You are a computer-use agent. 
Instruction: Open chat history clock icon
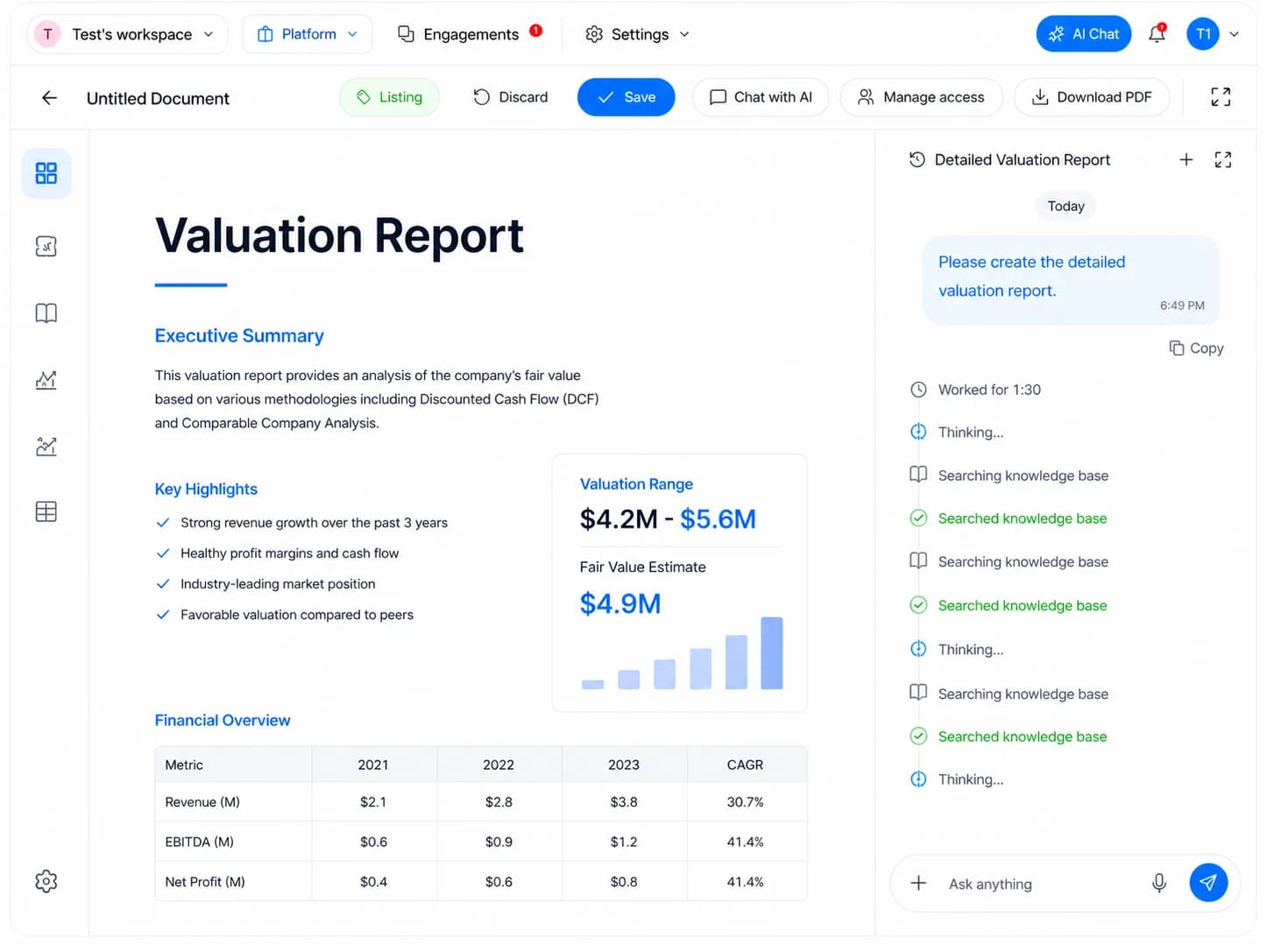click(917, 159)
